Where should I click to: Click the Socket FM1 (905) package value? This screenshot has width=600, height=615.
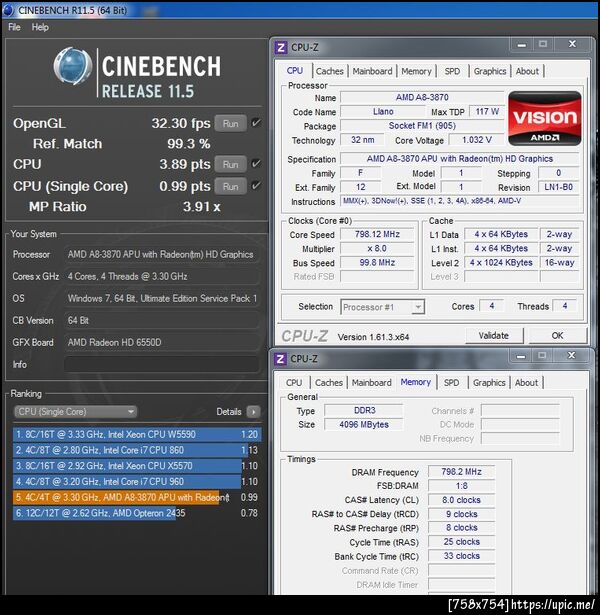[422, 126]
